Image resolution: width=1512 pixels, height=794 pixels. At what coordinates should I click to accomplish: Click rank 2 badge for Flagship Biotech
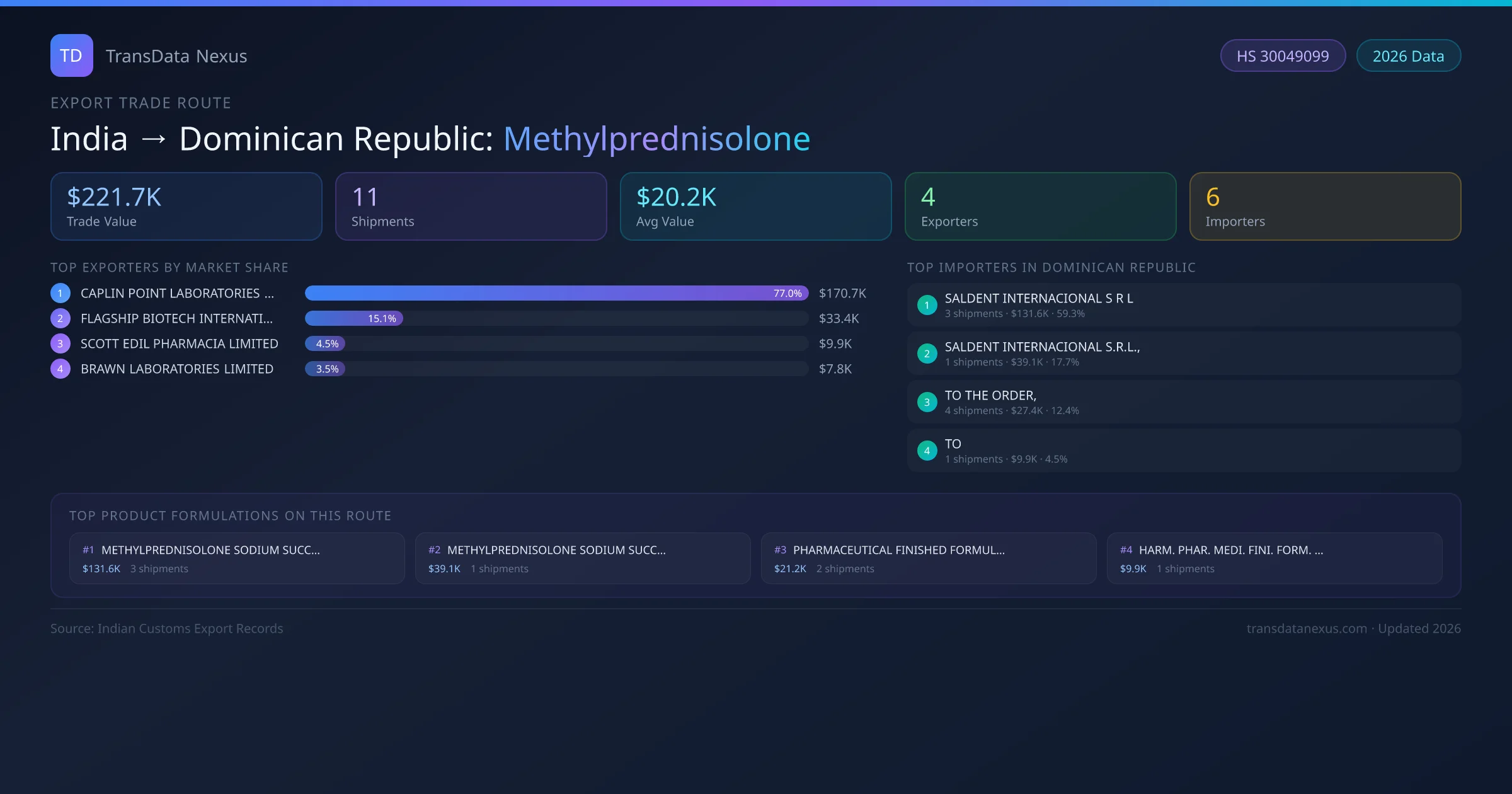click(60, 318)
